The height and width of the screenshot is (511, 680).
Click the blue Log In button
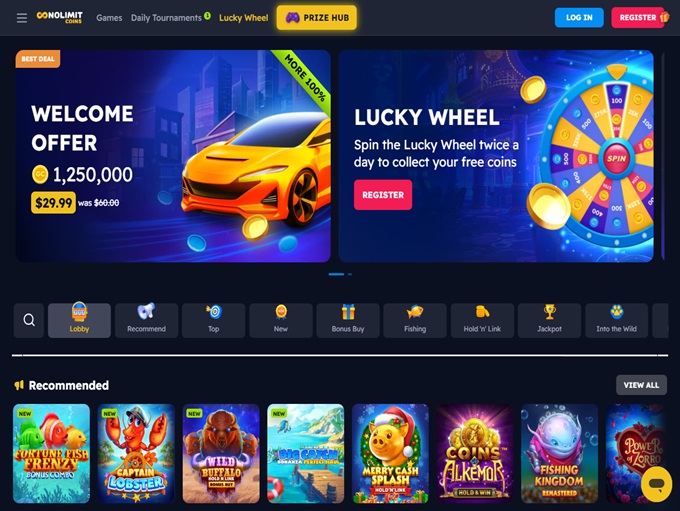click(x=579, y=17)
